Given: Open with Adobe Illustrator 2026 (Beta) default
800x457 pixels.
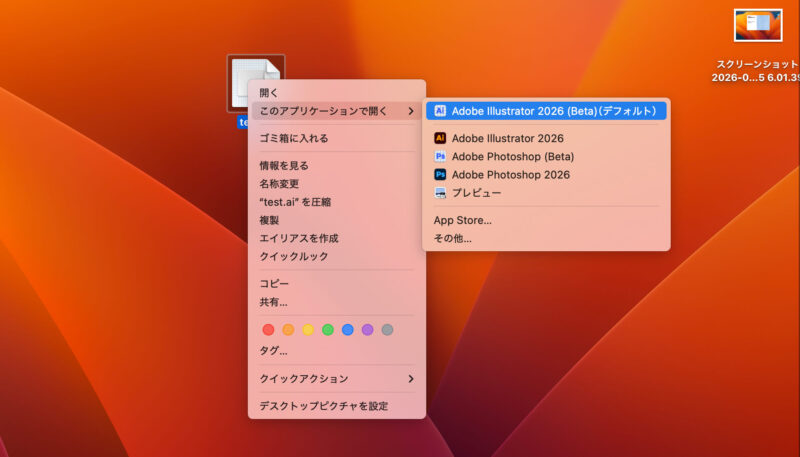Looking at the screenshot, I should [546, 111].
